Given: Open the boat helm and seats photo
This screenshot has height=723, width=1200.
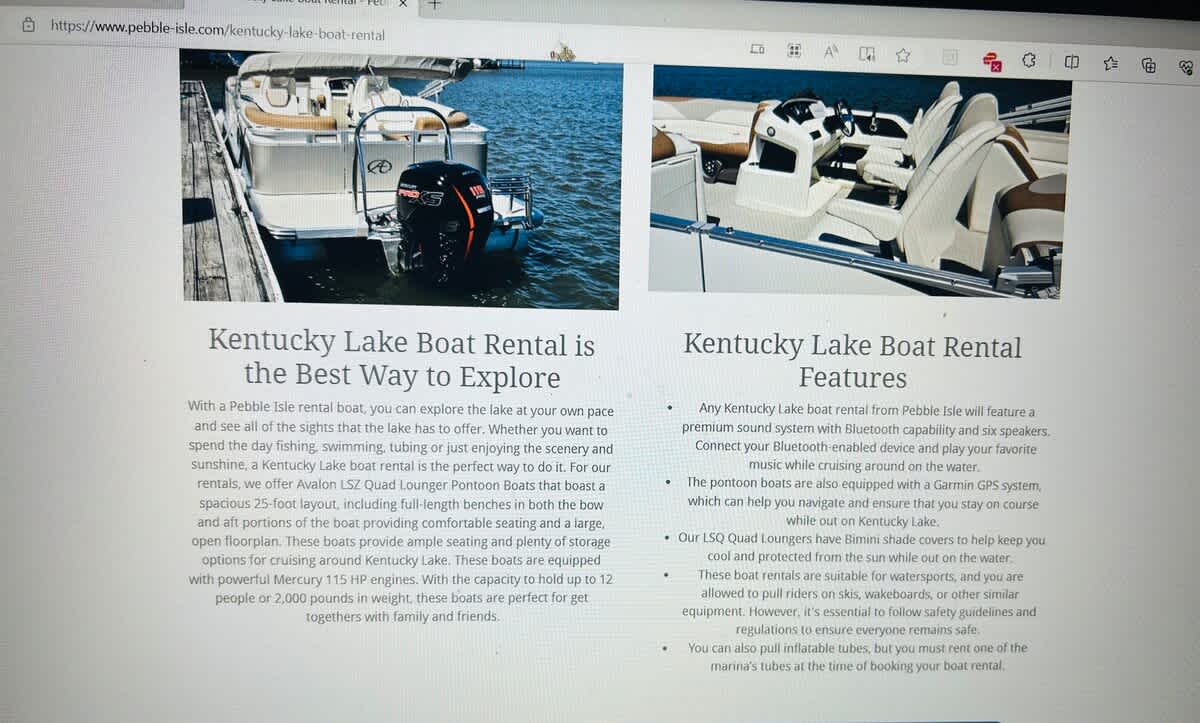Looking at the screenshot, I should pyautogui.click(x=859, y=183).
